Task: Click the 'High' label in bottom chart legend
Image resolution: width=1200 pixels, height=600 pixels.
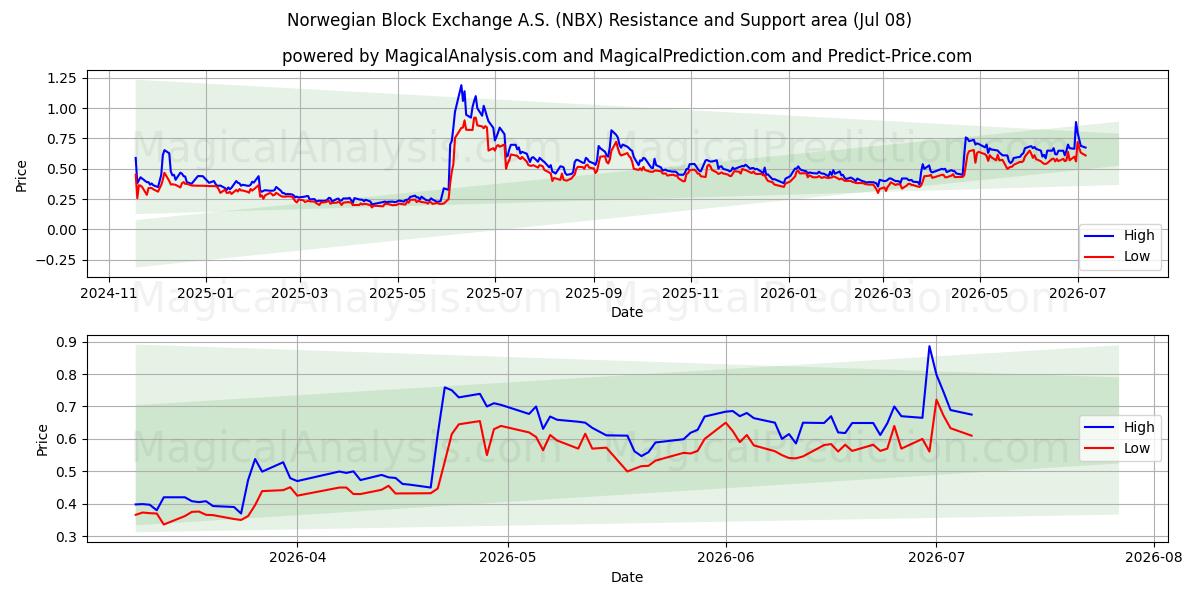Action: click(x=1138, y=427)
